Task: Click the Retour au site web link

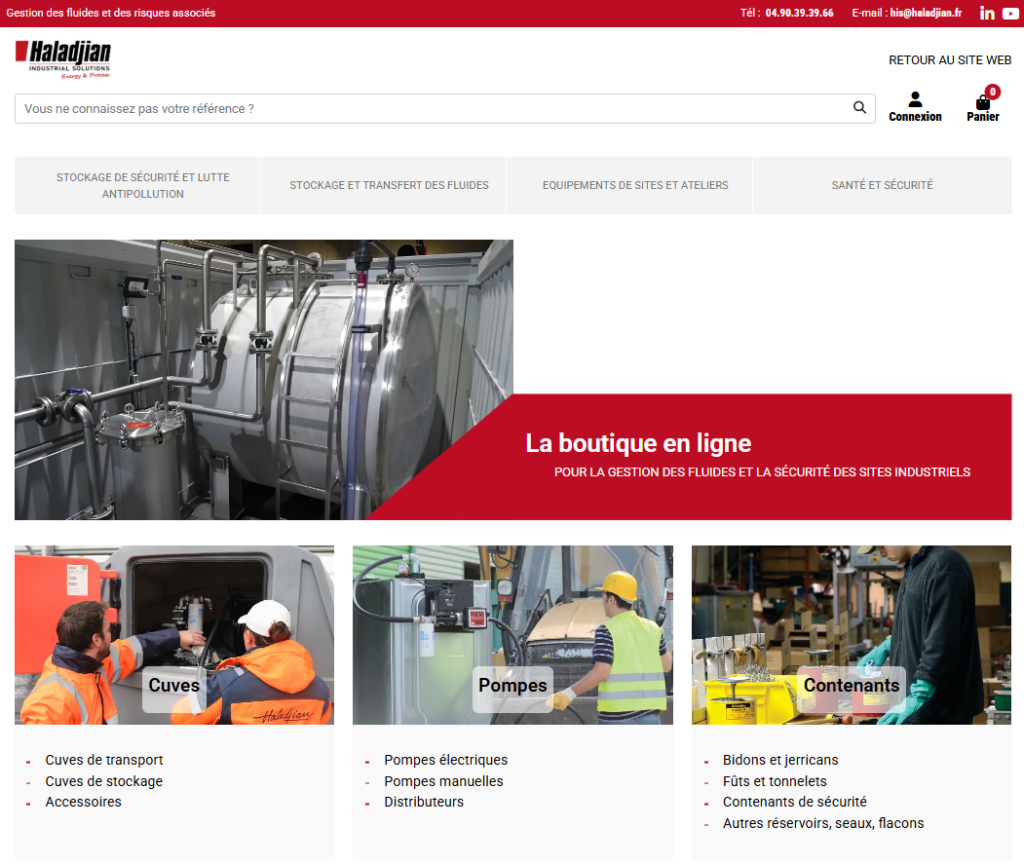Action: (x=949, y=60)
